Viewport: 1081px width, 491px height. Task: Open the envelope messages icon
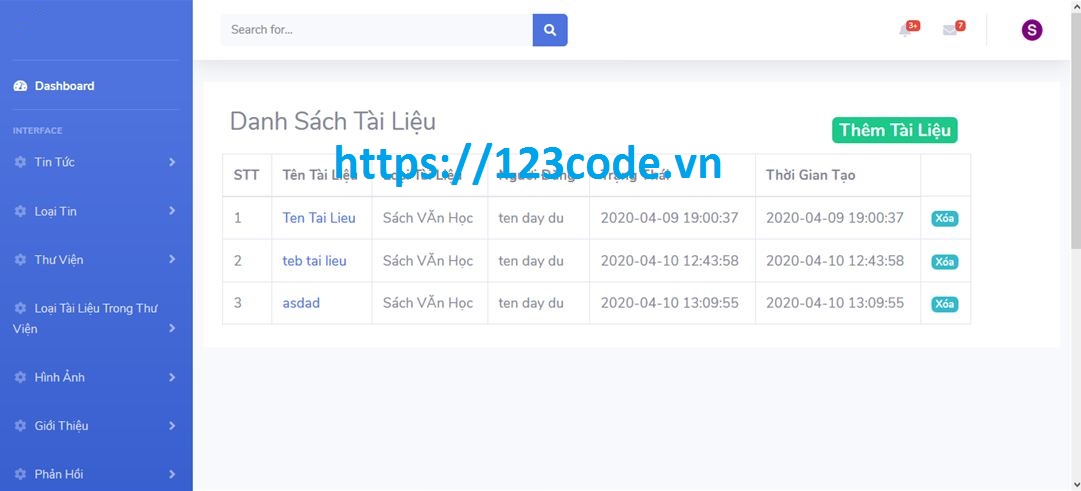point(949,30)
